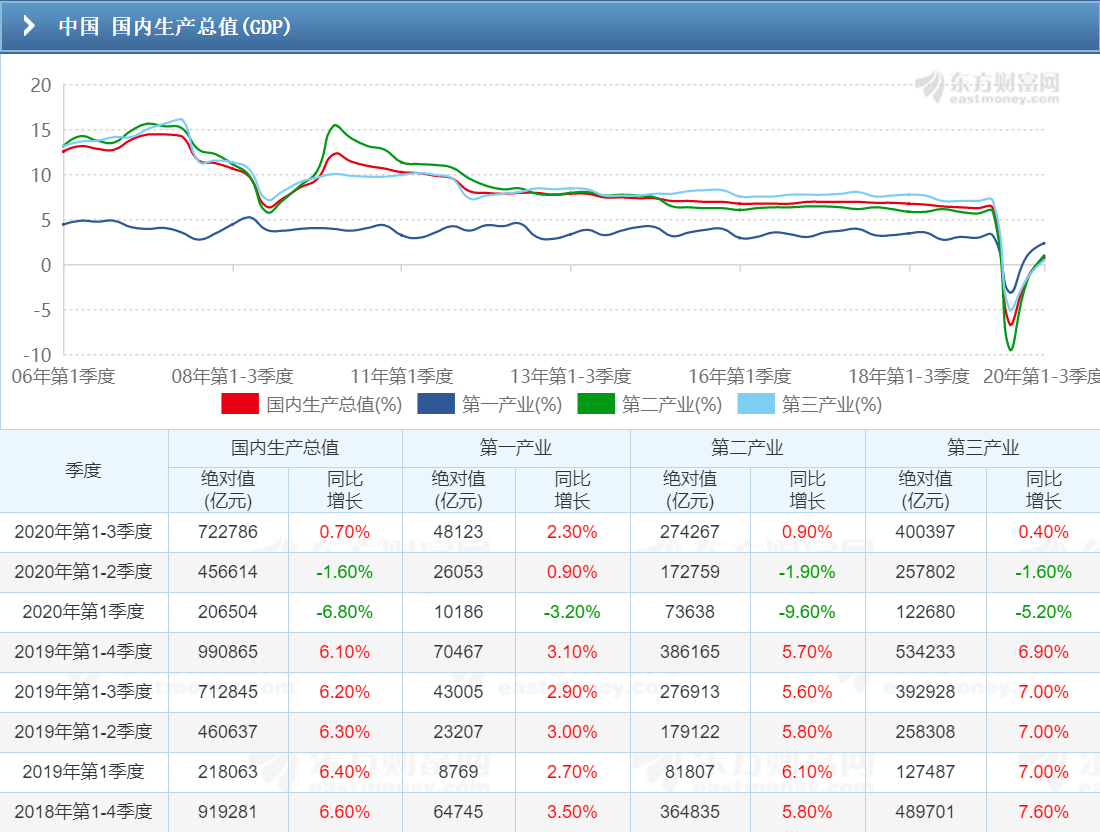Select the 2018年第1-4季度 row label

84,812
